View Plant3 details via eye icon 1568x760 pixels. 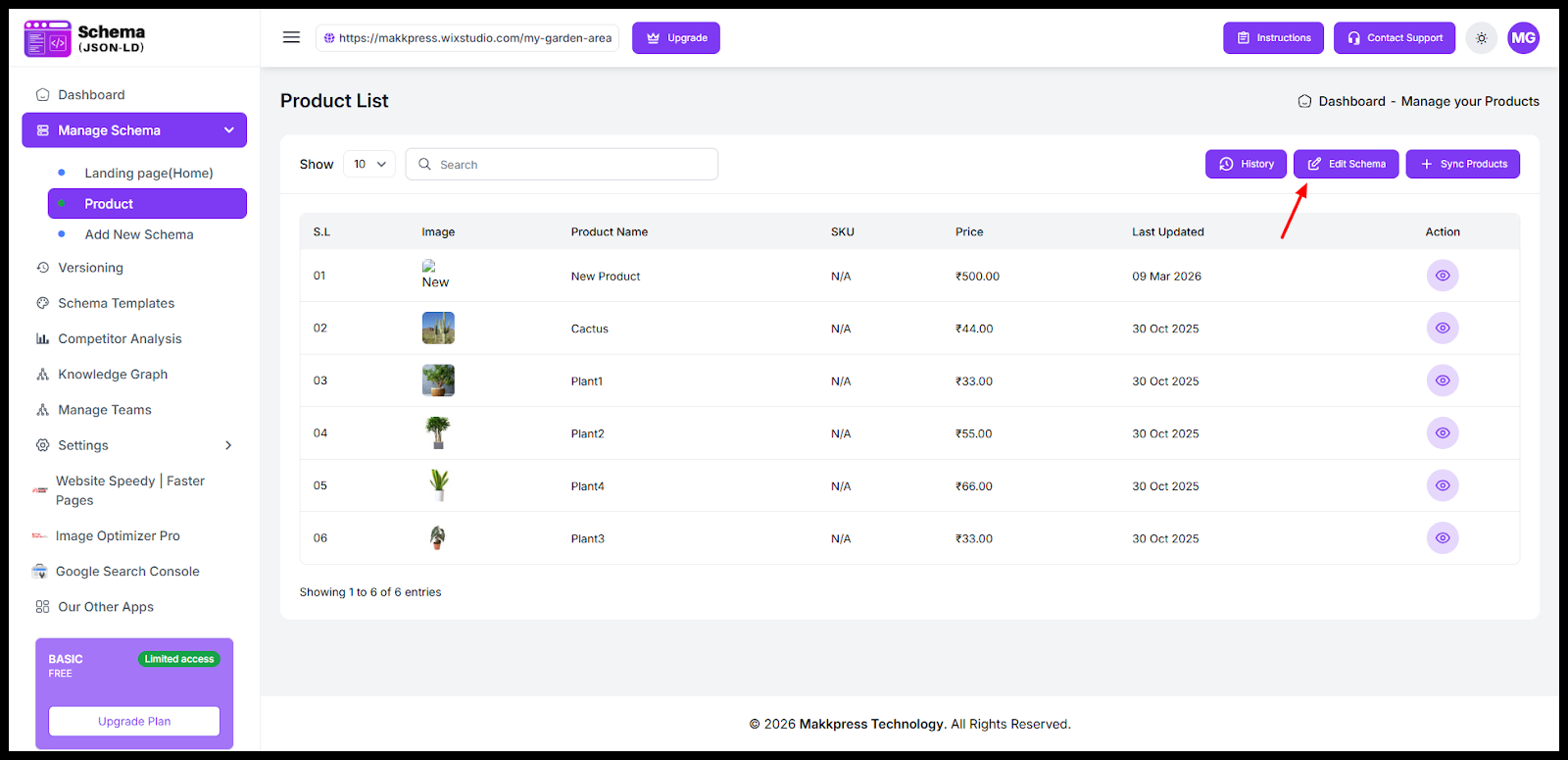click(1442, 538)
